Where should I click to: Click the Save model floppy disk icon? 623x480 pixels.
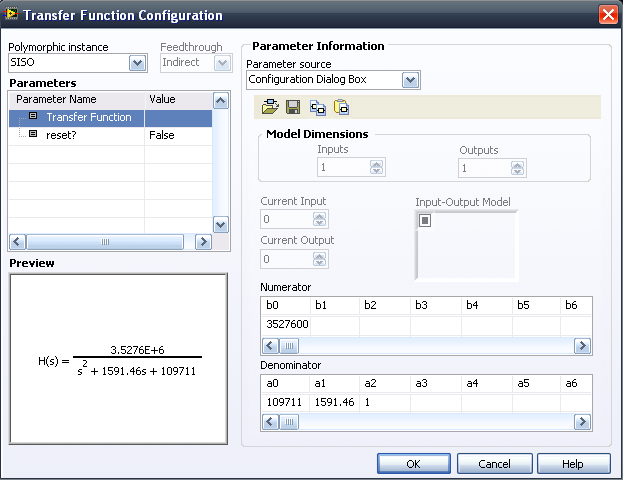293,108
